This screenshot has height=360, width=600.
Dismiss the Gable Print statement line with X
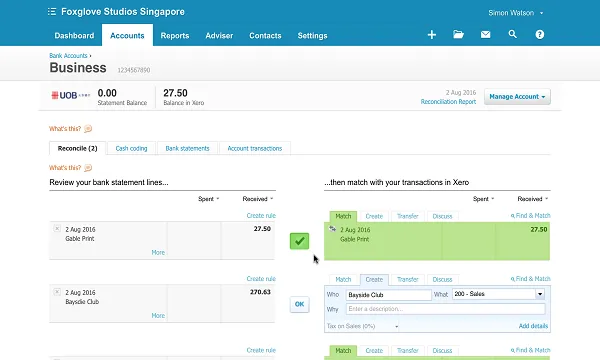pos(57,228)
